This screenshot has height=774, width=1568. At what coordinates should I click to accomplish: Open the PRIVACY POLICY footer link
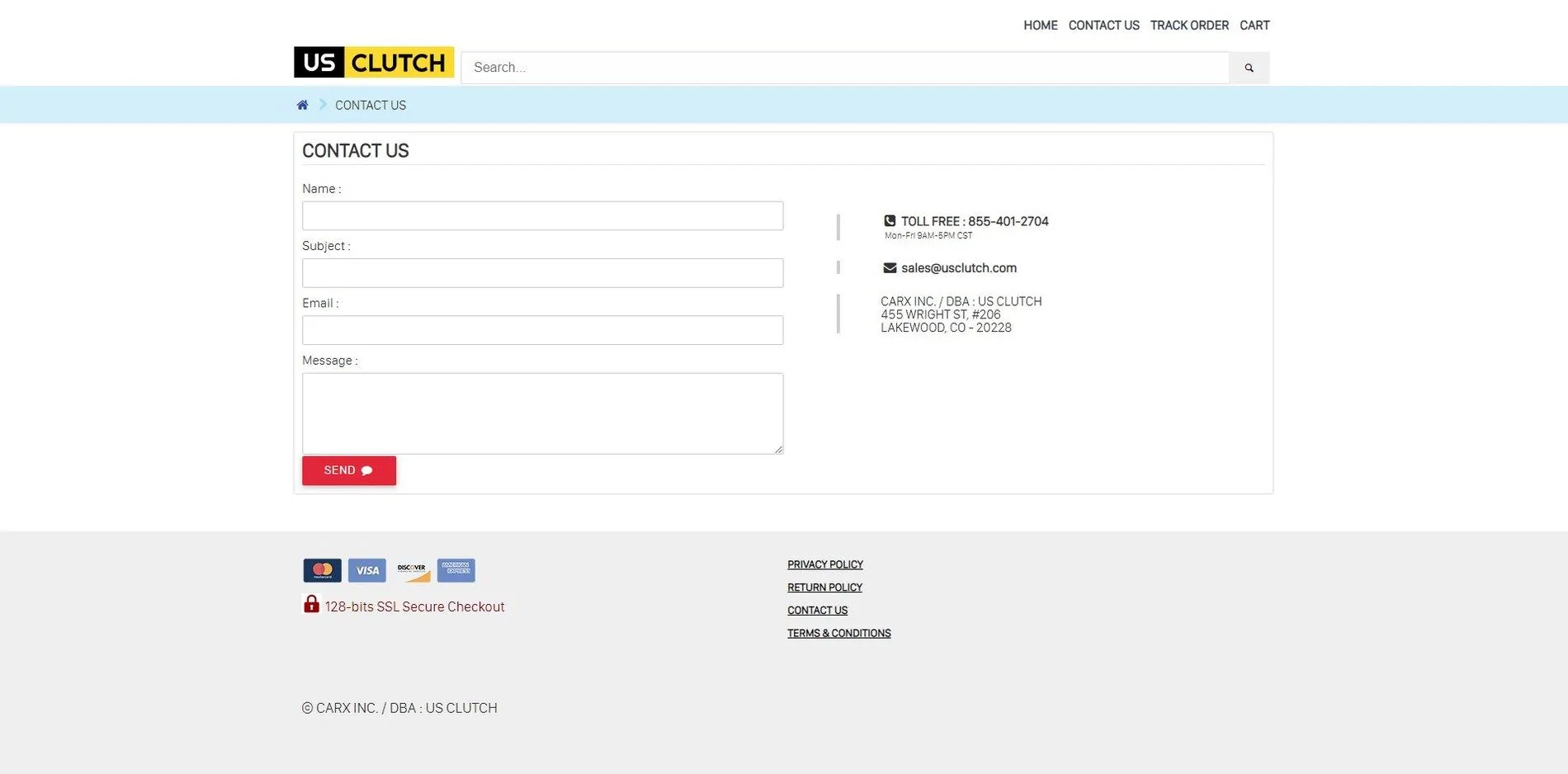click(x=825, y=564)
